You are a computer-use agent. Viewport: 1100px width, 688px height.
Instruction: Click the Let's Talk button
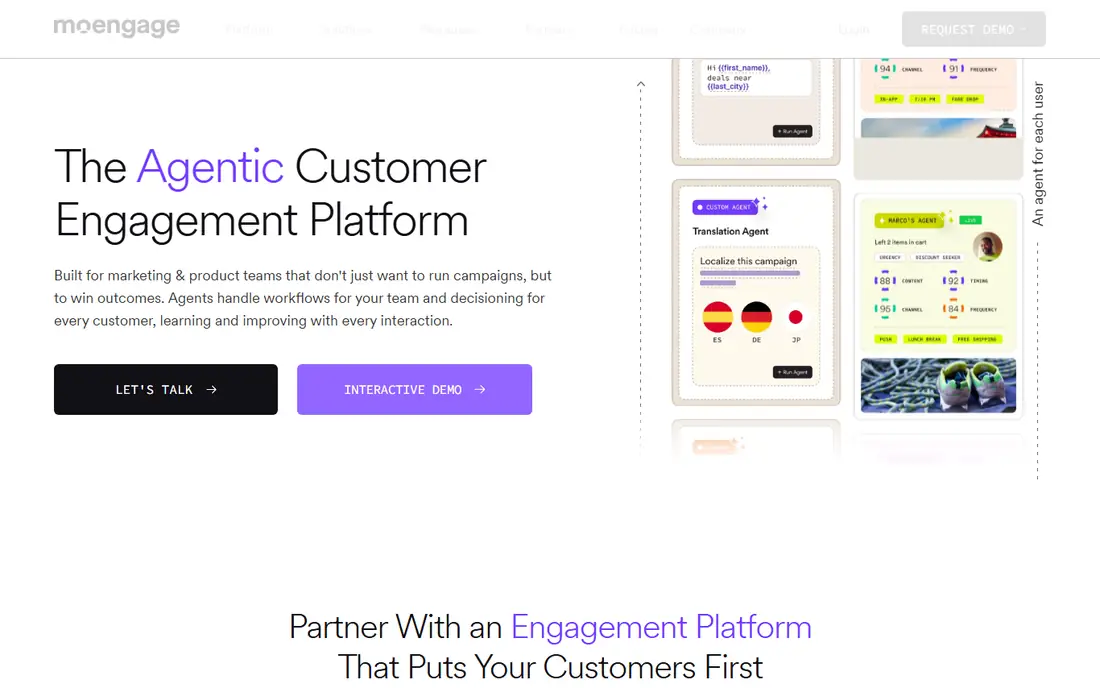(x=166, y=389)
